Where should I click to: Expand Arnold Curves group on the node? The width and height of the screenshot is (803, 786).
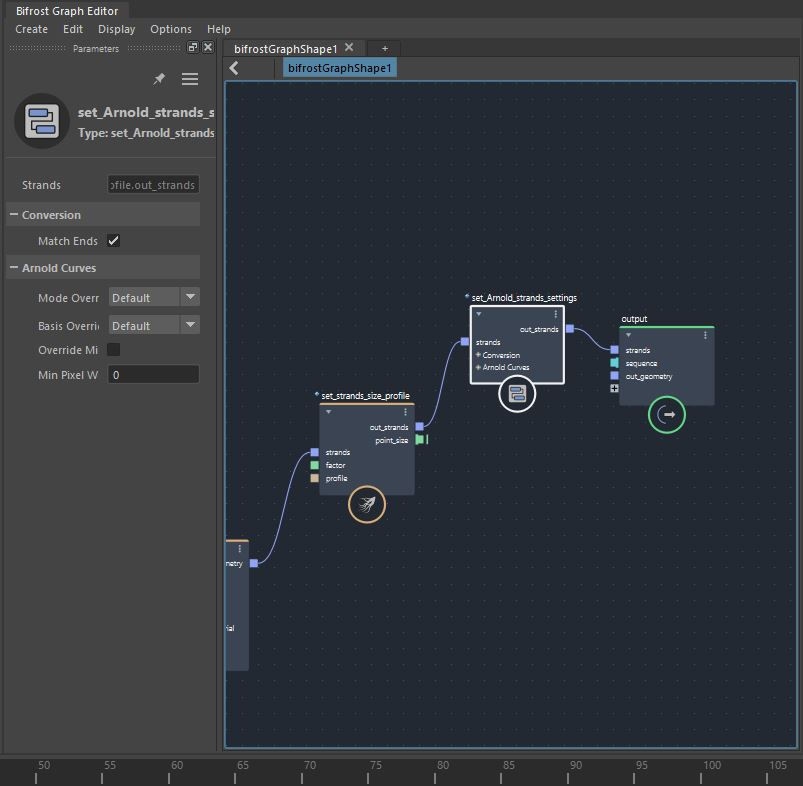(x=478, y=367)
